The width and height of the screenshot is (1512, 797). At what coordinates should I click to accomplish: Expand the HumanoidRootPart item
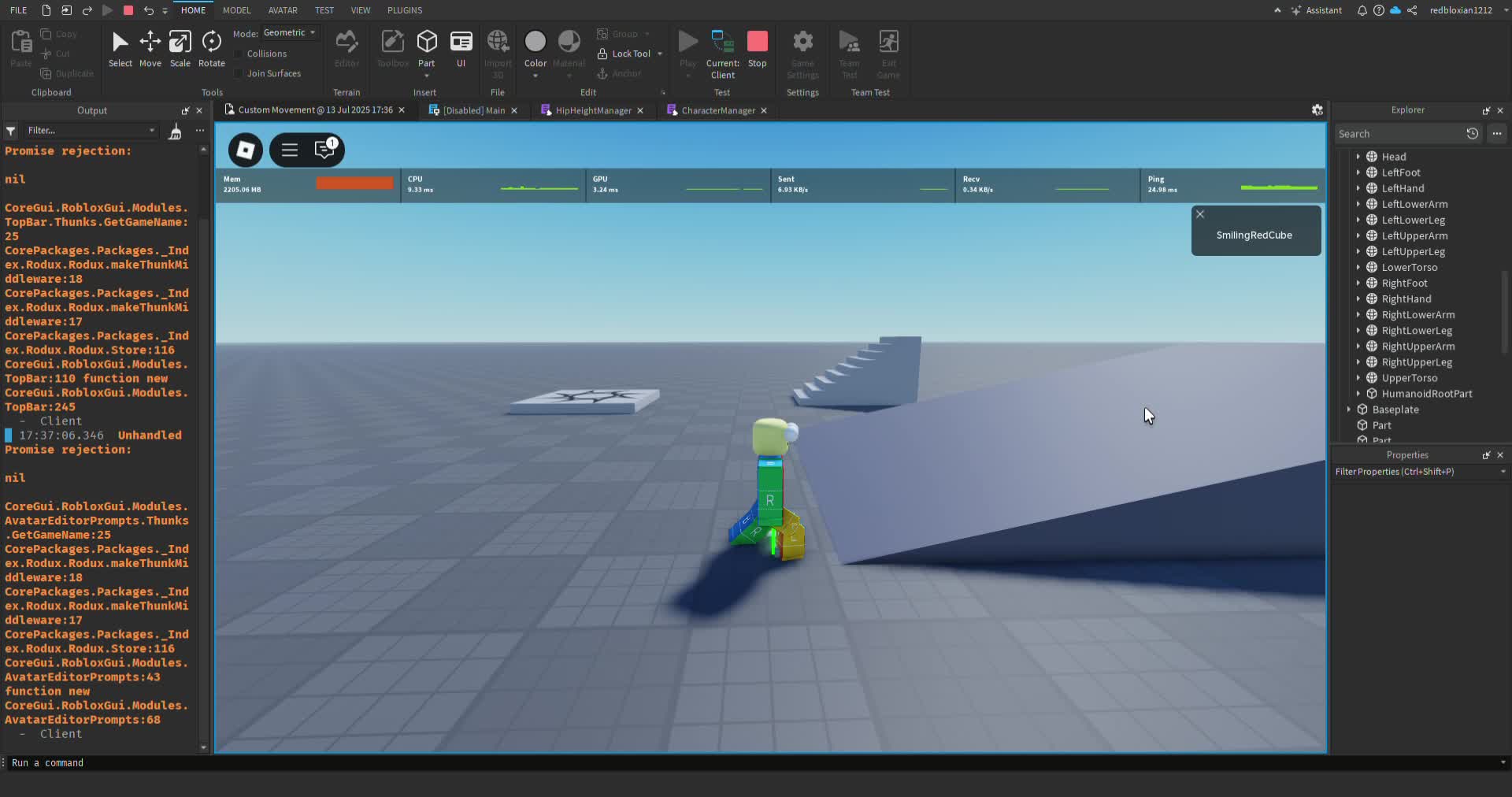pyautogui.click(x=1358, y=394)
